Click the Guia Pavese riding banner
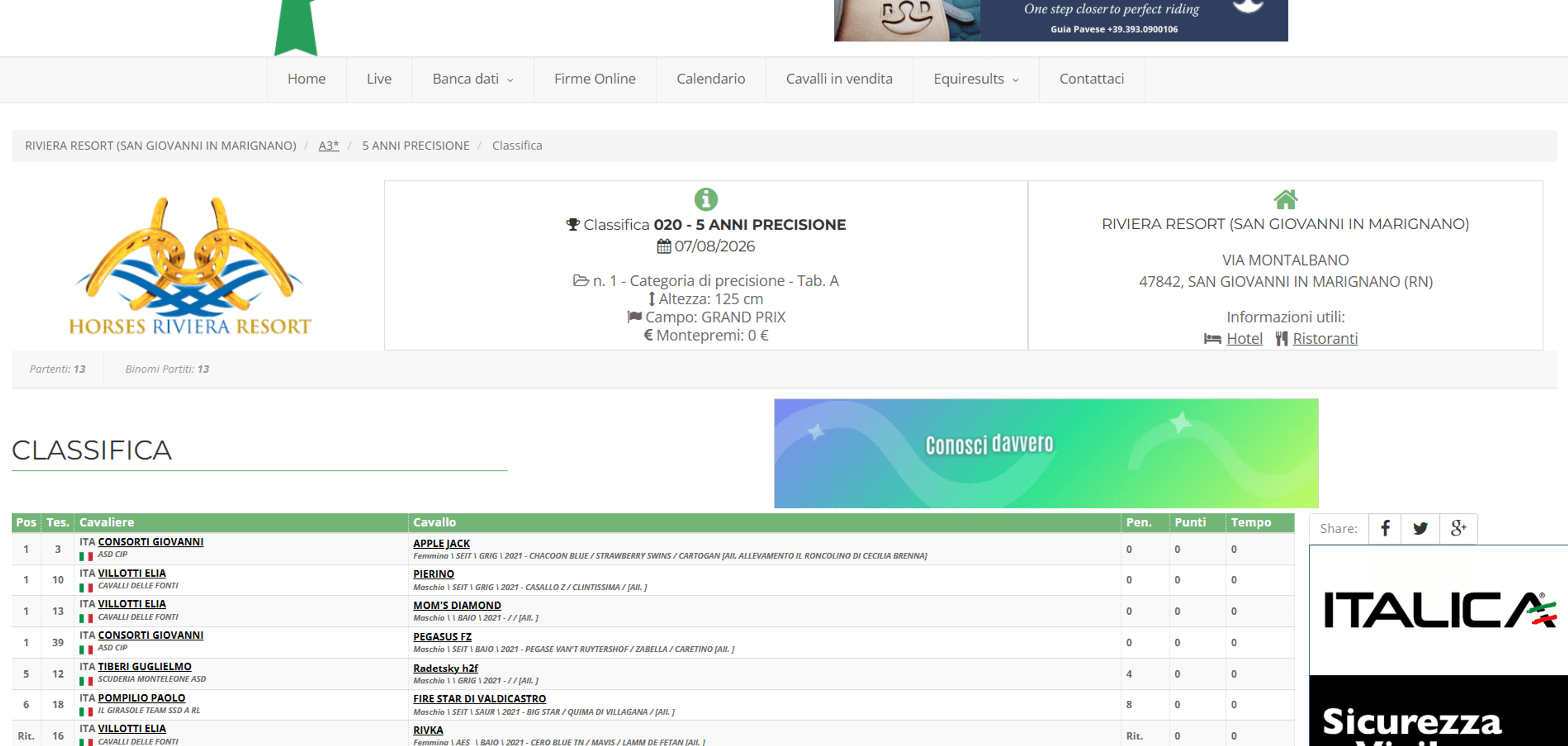This screenshot has height=746, width=1568. (x=1060, y=20)
